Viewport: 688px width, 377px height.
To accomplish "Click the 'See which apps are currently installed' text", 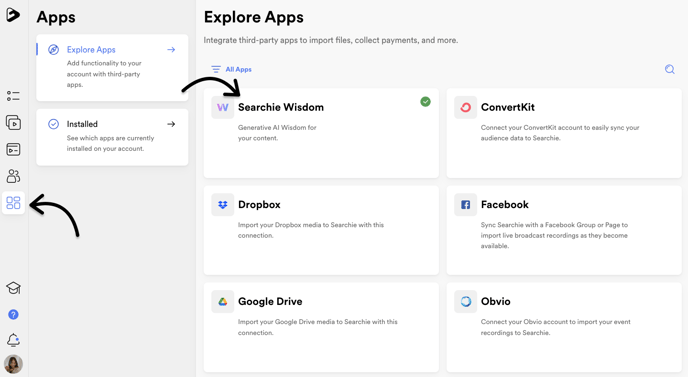I will coord(110,143).
